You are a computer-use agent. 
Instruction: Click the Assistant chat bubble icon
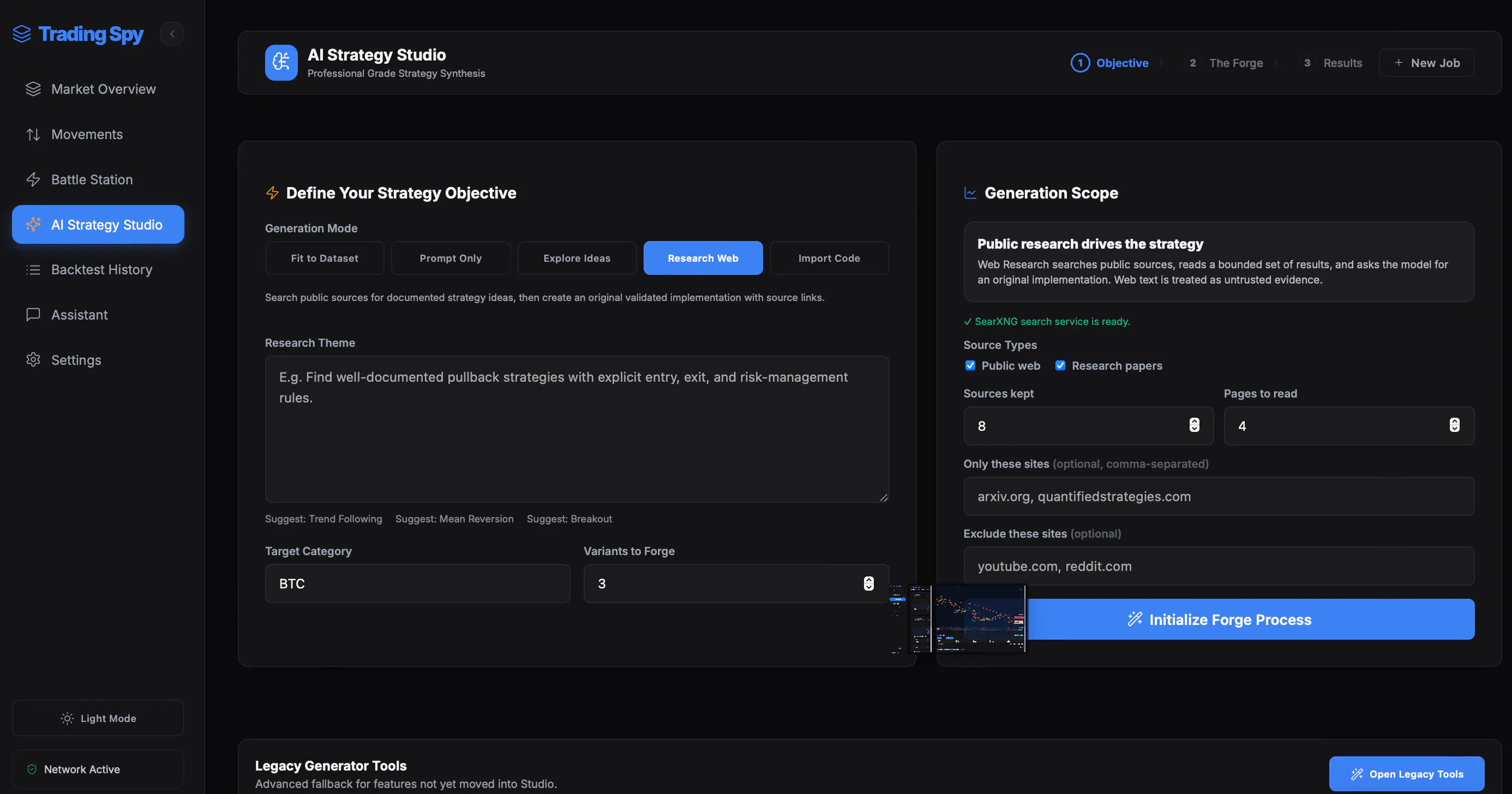tap(33, 315)
